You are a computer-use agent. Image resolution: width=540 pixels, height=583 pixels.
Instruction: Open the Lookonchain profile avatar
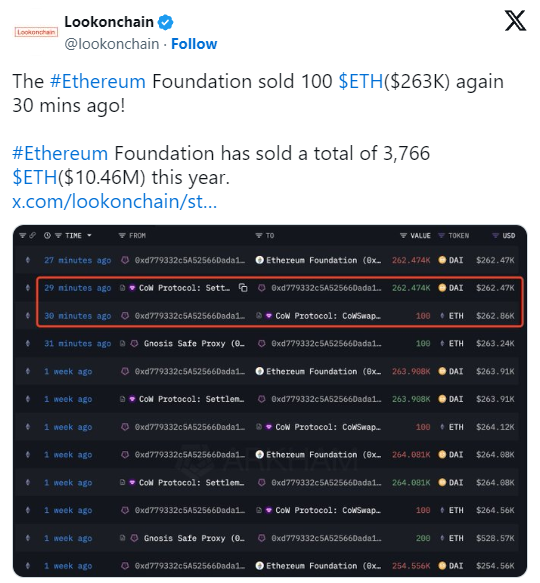(x=36, y=32)
